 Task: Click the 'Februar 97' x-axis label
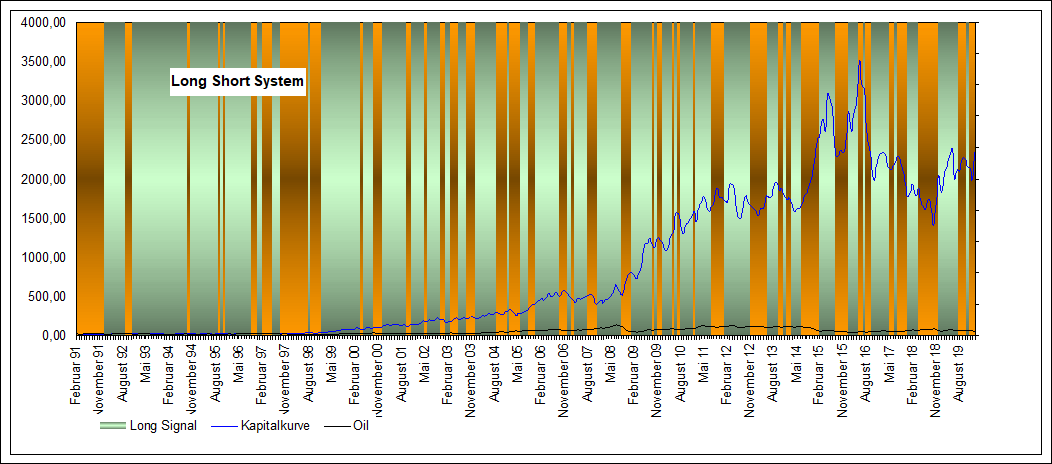pyautogui.click(x=261, y=375)
